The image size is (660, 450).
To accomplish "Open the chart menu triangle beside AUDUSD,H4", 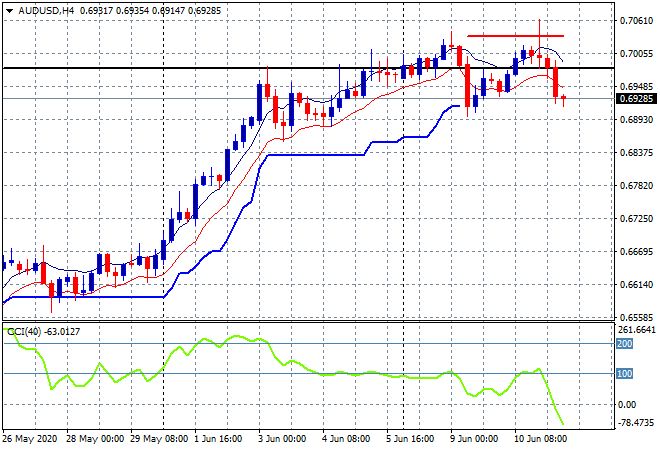I will click(x=10, y=11).
